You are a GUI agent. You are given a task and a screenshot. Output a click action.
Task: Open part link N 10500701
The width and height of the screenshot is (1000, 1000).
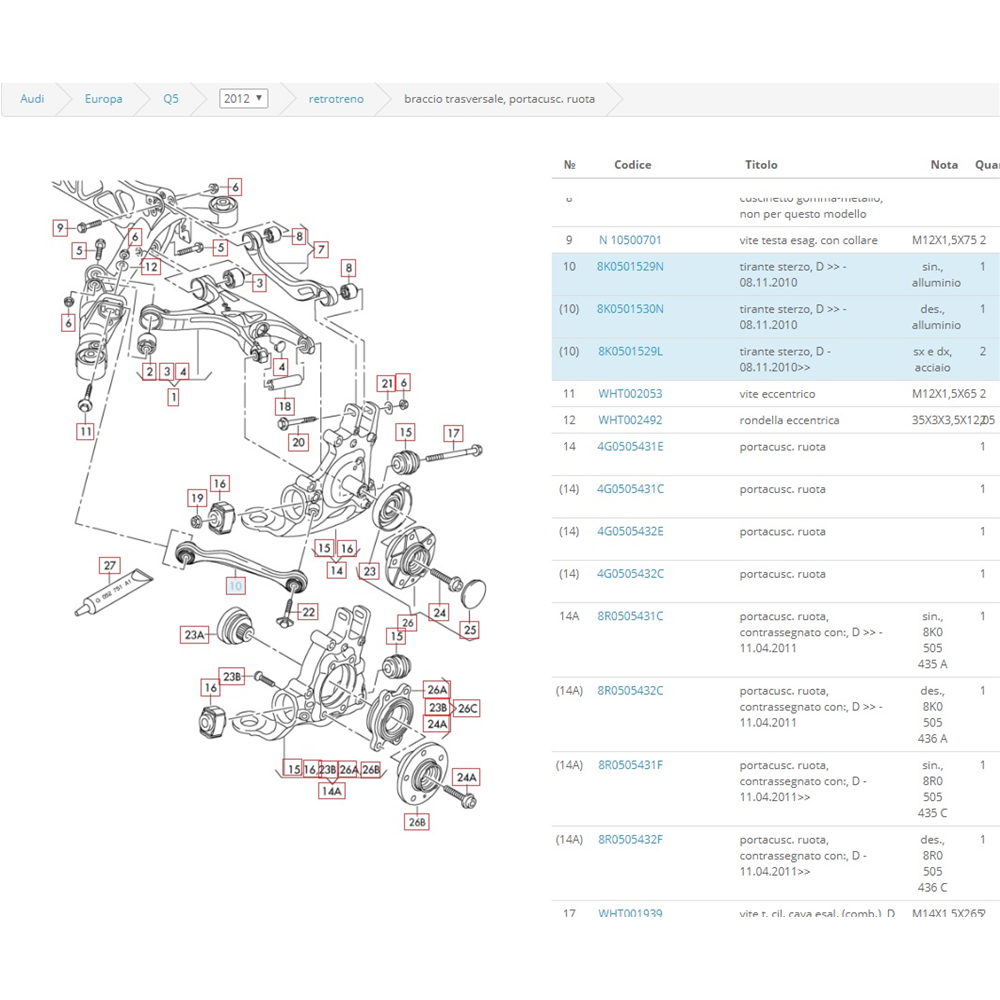click(630, 240)
